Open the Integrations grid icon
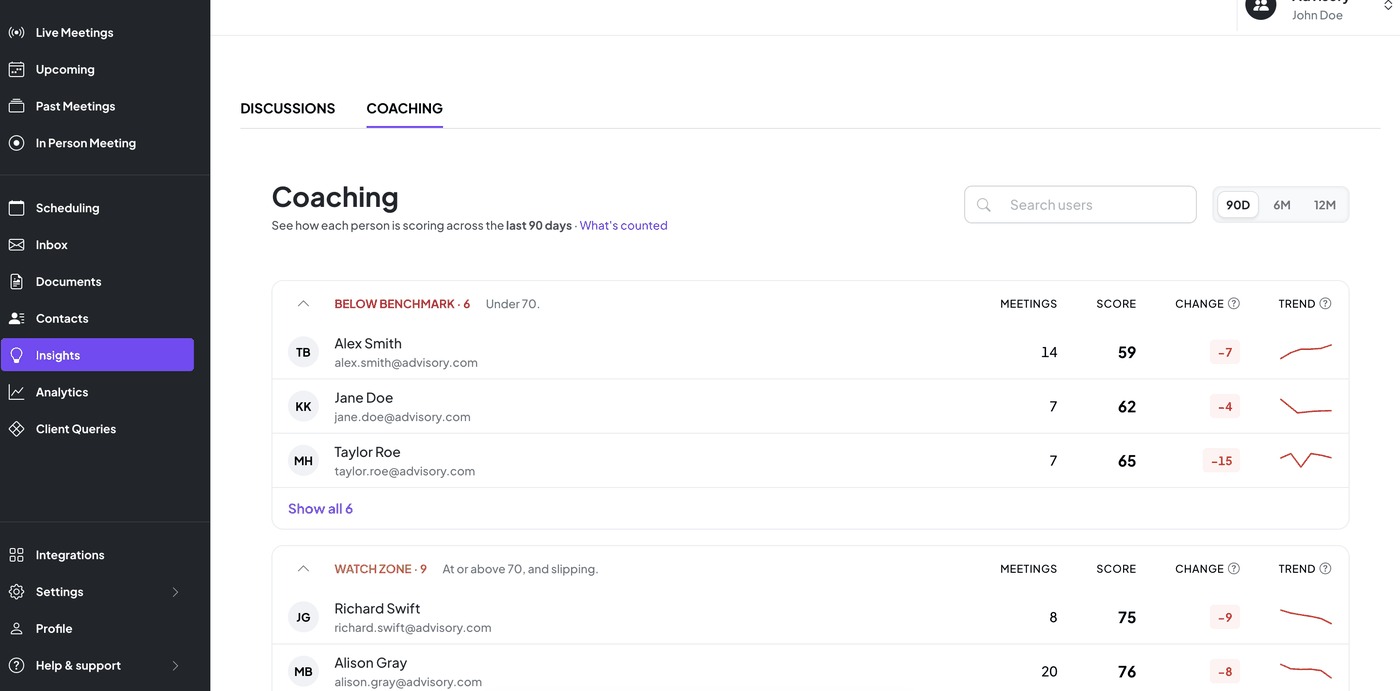This screenshot has height=691, width=1400. coord(16,555)
